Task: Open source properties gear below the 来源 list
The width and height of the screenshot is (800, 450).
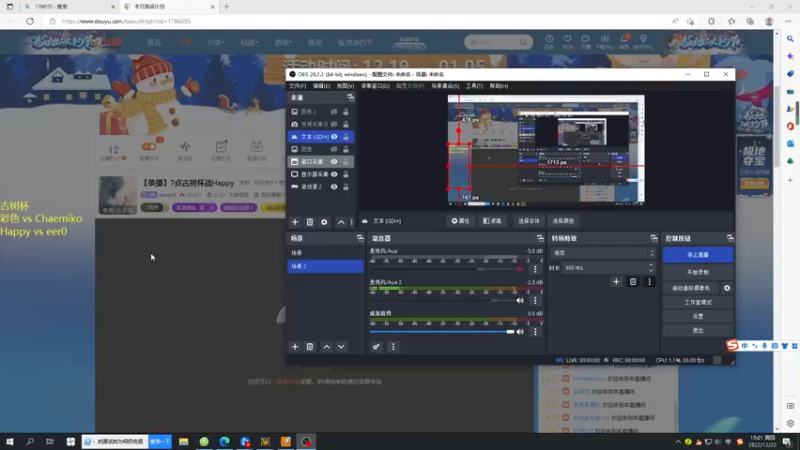Action: [x=324, y=222]
